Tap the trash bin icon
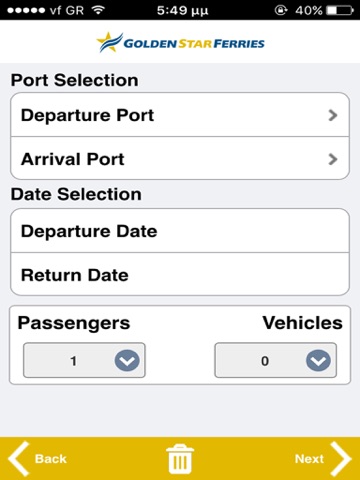The width and height of the screenshot is (360, 480). click(x=180, y=459)
